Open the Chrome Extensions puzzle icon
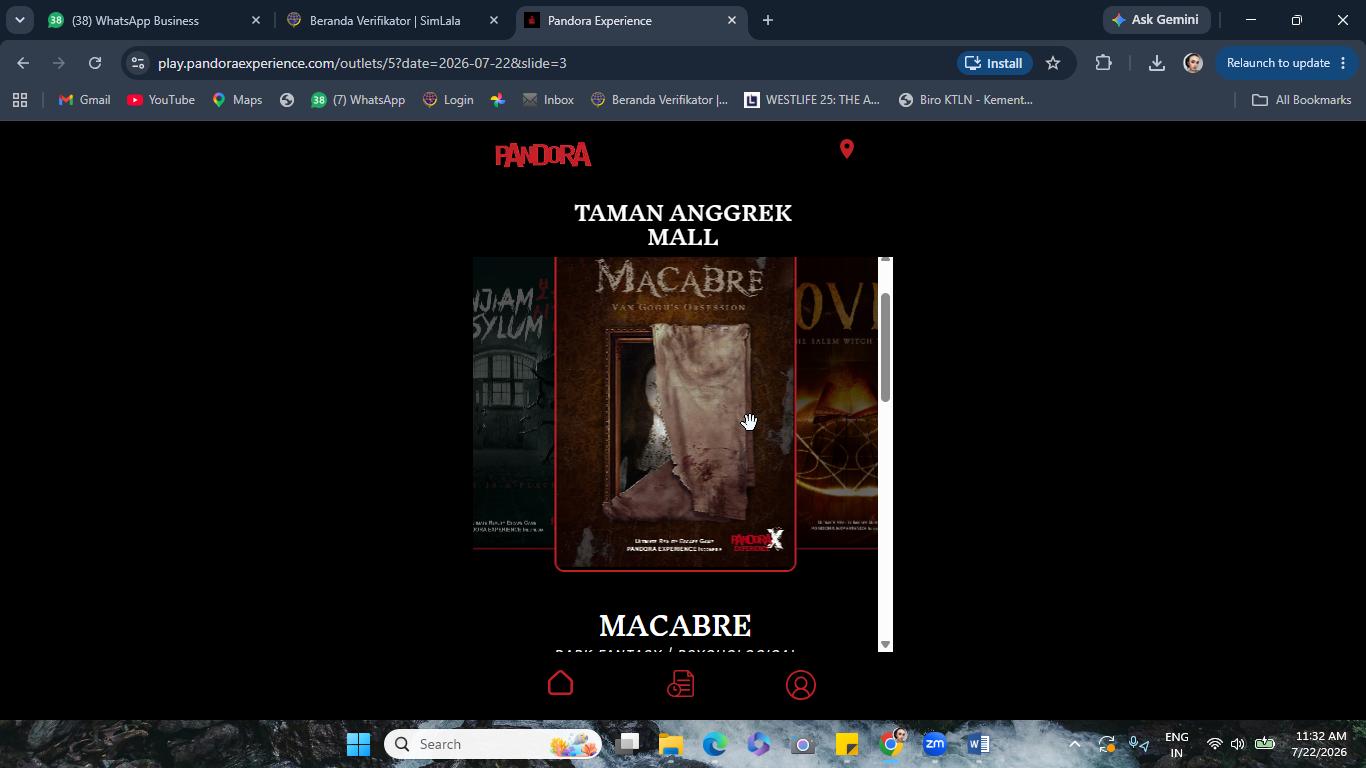 click(x=1103, y=63)
